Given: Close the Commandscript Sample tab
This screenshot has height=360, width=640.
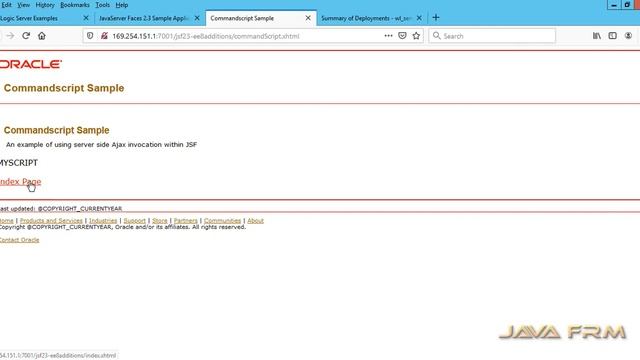Looking at the screenshot, I should 308,18.
